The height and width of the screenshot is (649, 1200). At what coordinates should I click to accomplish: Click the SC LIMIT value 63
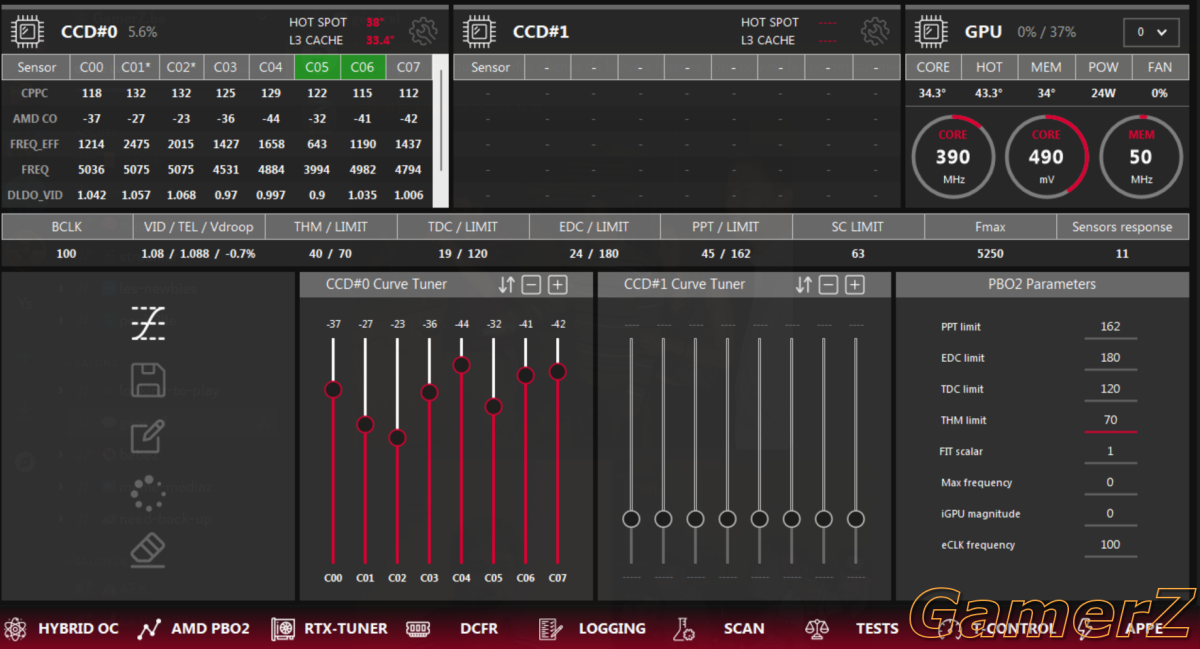pyautogui.click(x=858, y=254)
